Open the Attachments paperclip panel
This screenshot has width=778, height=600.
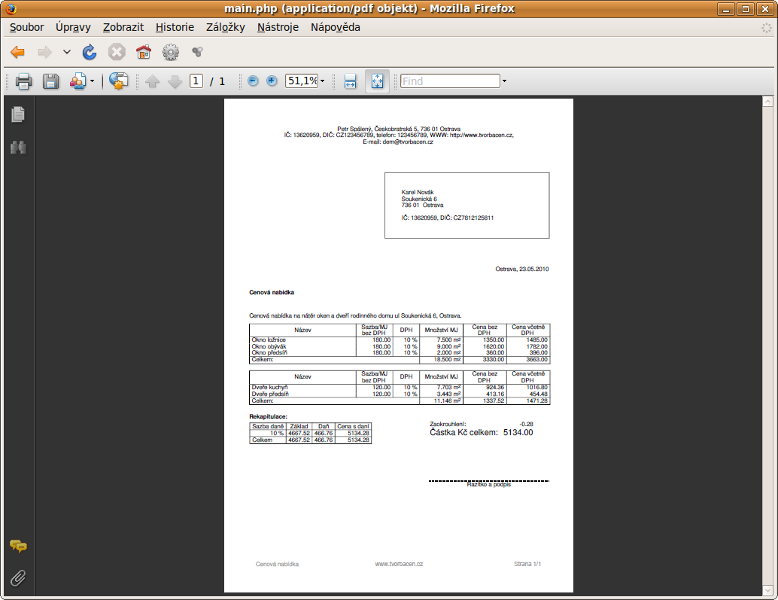18,578
